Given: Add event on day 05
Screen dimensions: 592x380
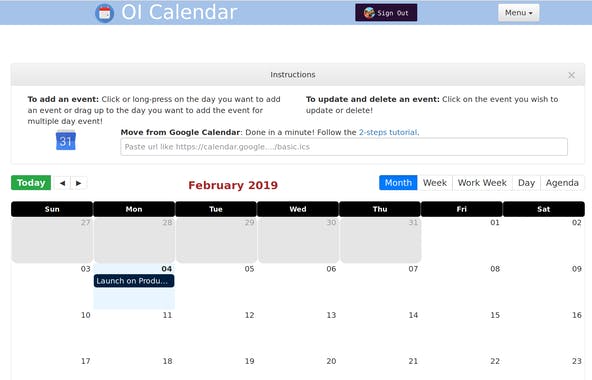Looking at the screenshot, I should click(x=216, y=286).
